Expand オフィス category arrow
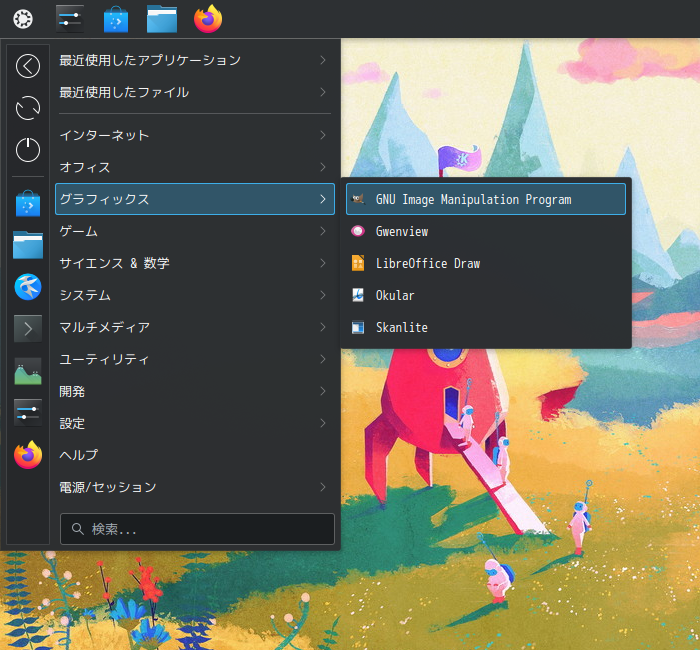Screen dimensions: 700x650 323,167
